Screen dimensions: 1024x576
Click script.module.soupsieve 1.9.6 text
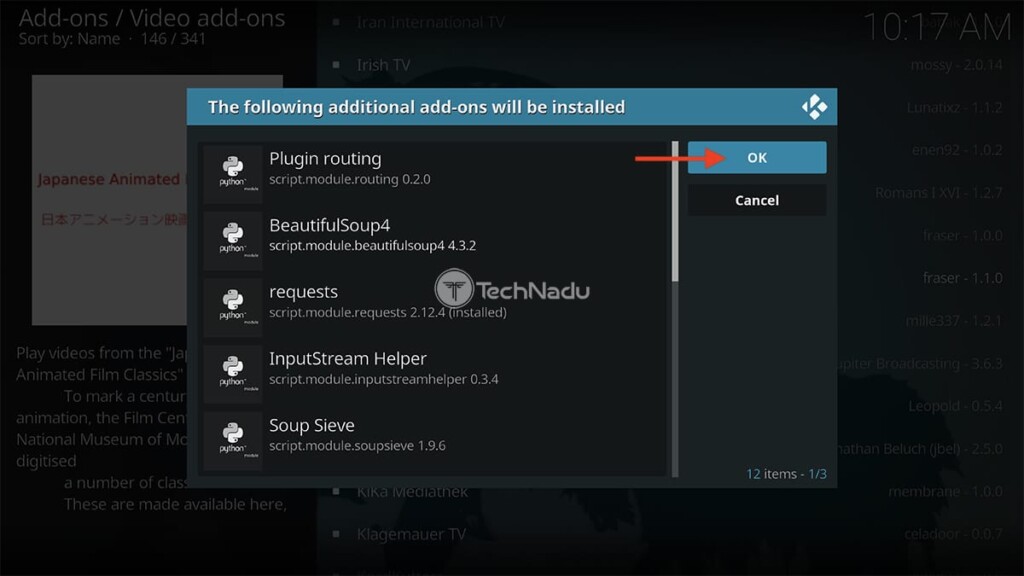click(357, 446)
